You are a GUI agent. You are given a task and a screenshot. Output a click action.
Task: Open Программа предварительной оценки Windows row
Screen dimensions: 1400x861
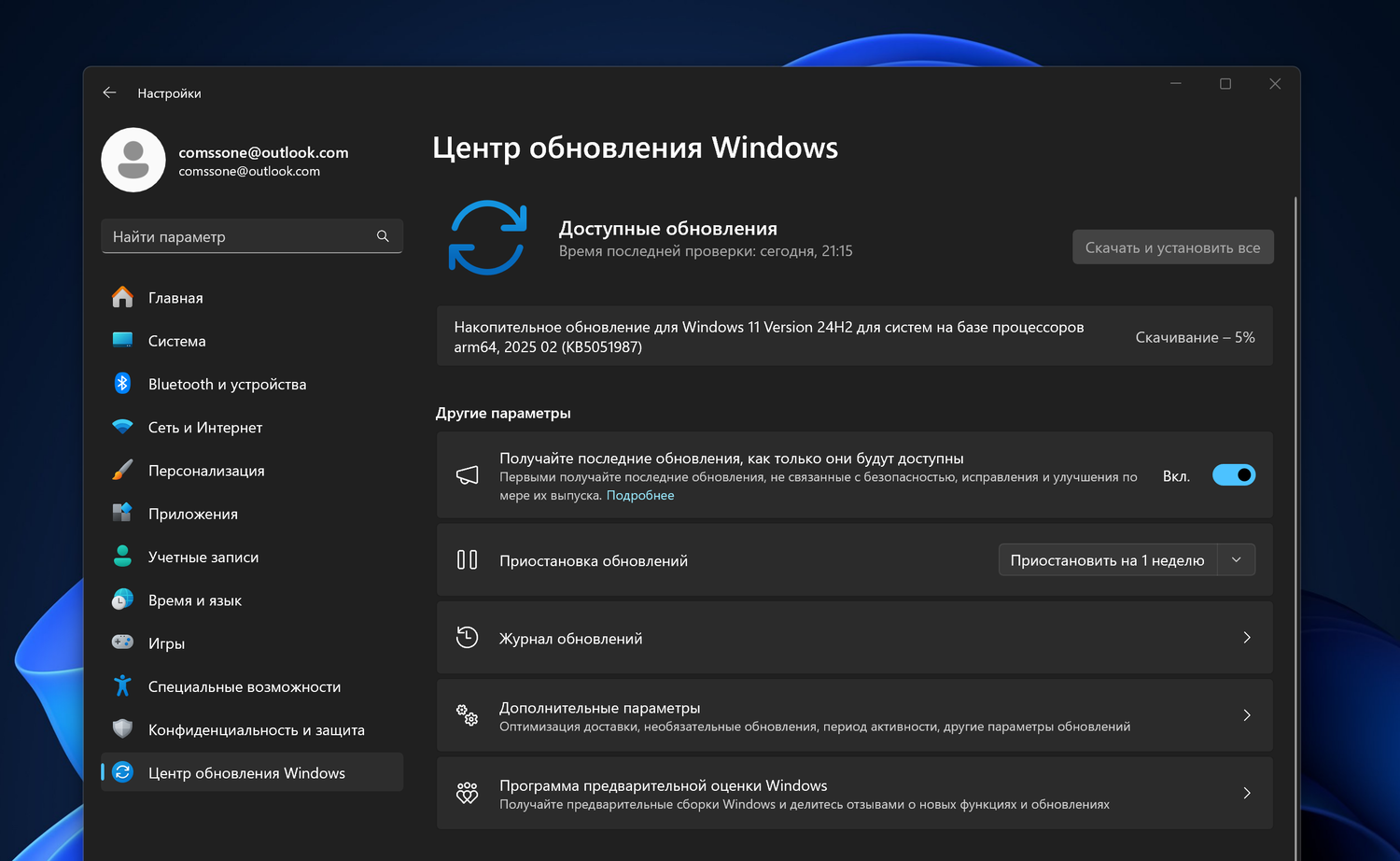click(x=855, y=793)
